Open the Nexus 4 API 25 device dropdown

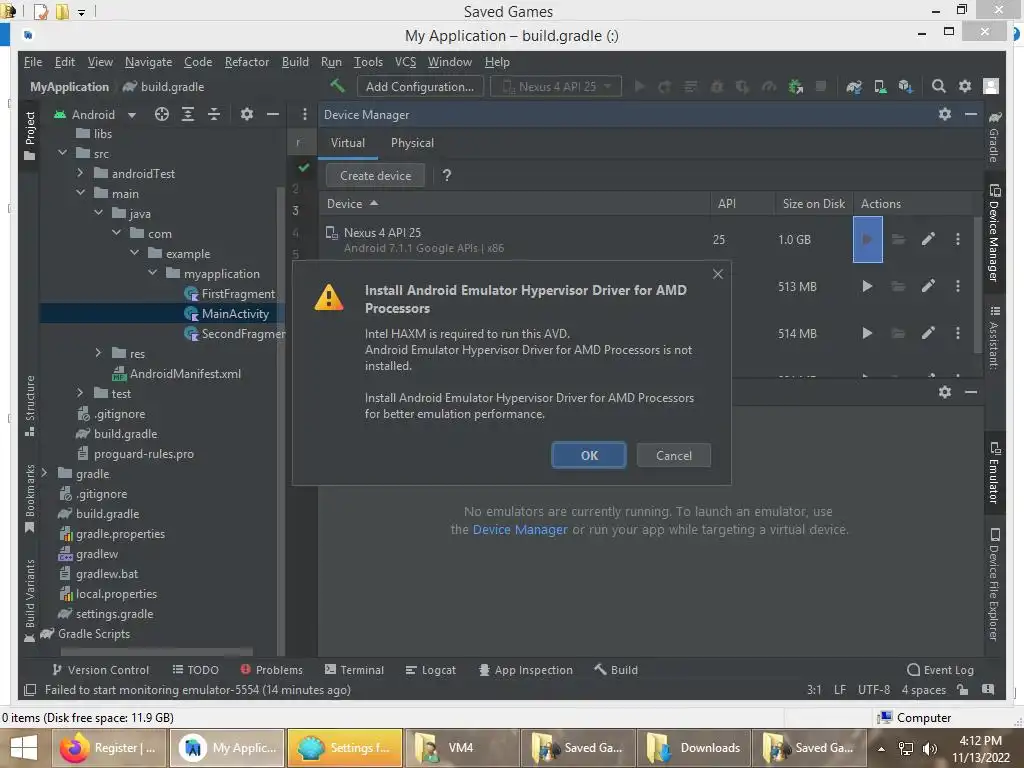coord(556,86)
